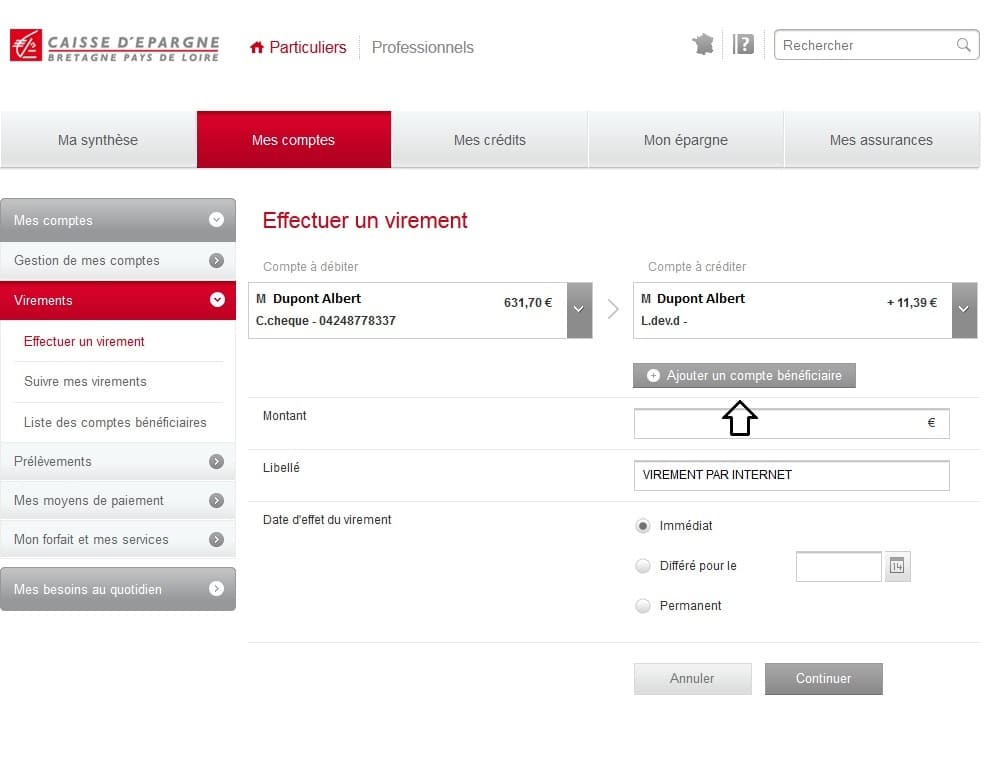Screen dimensions: 988x757
Task: Select the Immédiat option
Action: (643, 525)
